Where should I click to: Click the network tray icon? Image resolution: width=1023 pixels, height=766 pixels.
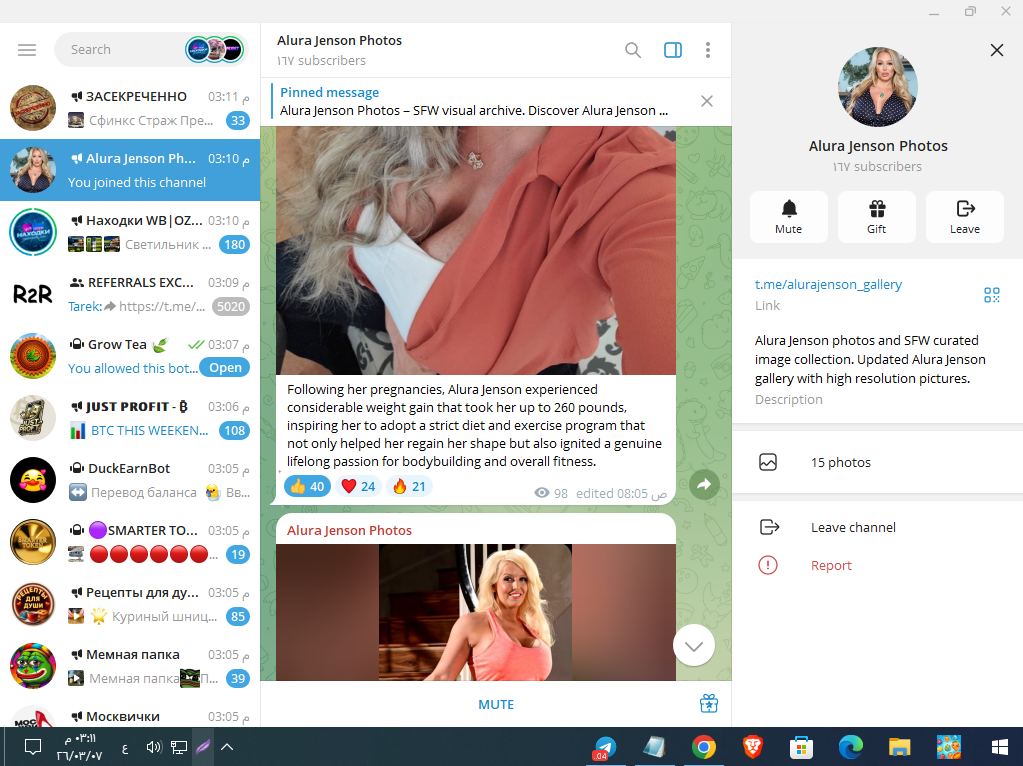pyautogui.click(x=179, y=747)
